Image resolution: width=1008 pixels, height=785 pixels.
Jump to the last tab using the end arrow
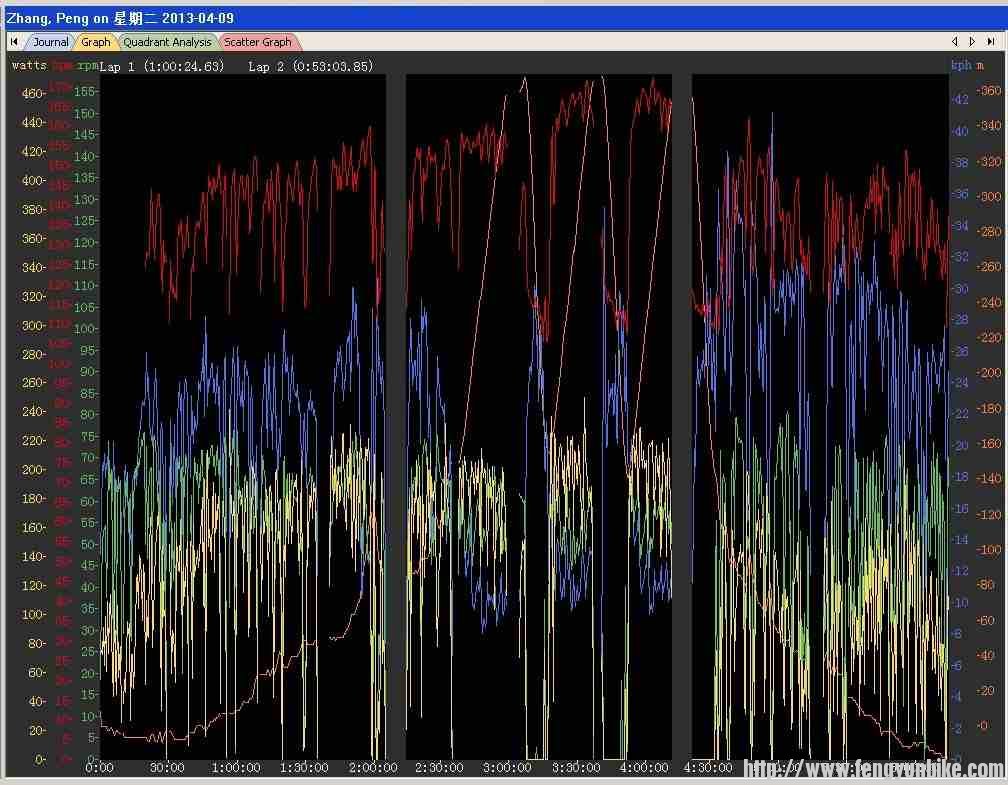click(988, 42)
